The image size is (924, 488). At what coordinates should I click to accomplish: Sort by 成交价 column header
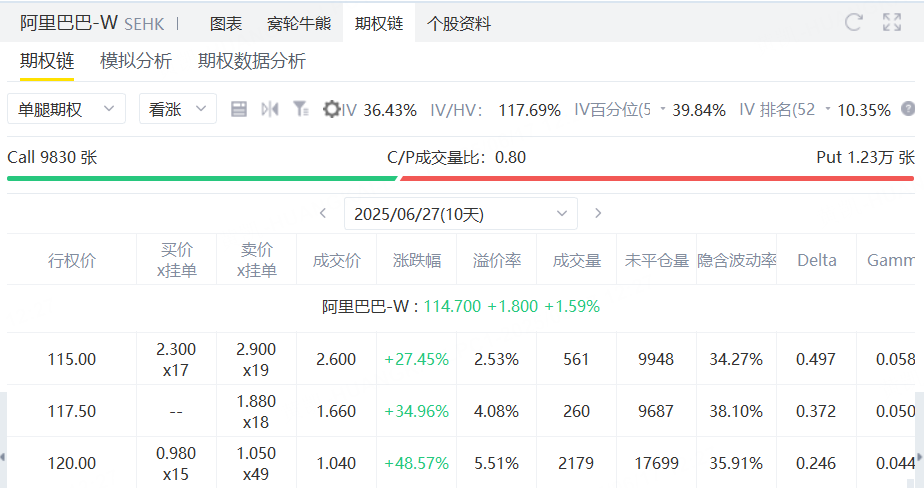(336, 260)
